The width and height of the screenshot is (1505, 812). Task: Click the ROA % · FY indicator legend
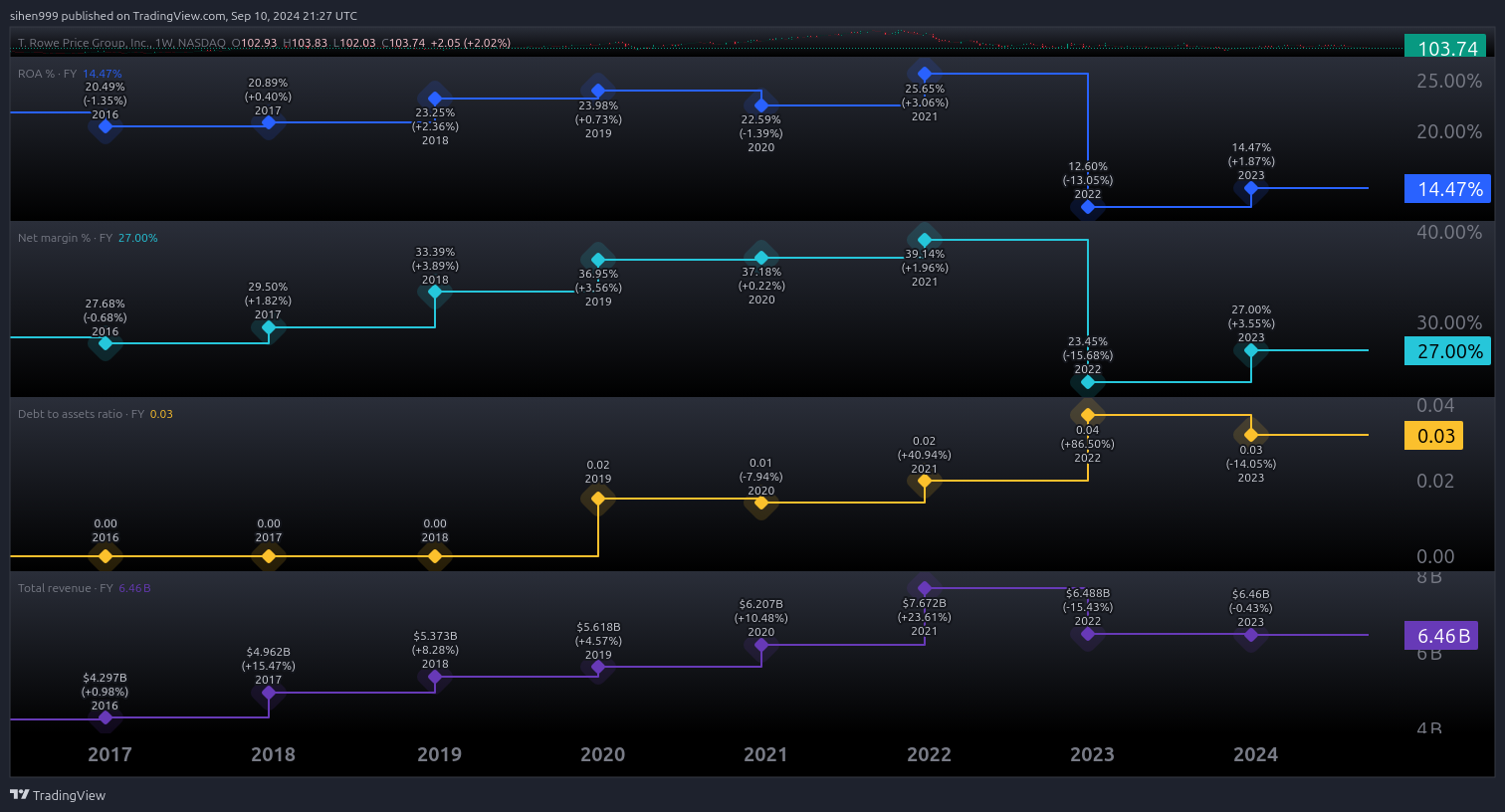pyautogui.click(x=70, y=74)
